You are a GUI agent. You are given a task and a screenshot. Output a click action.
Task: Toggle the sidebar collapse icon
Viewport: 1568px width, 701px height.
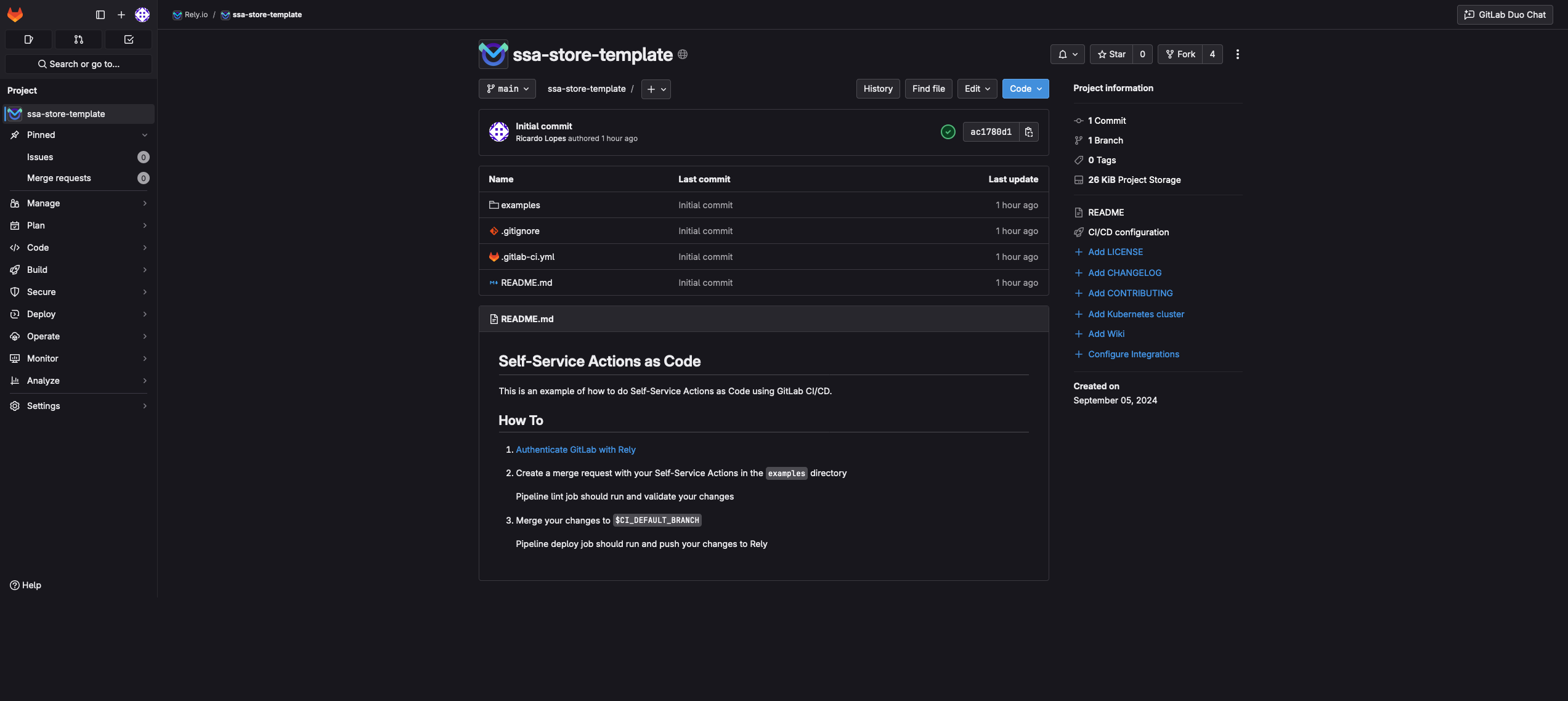(100, 14)
